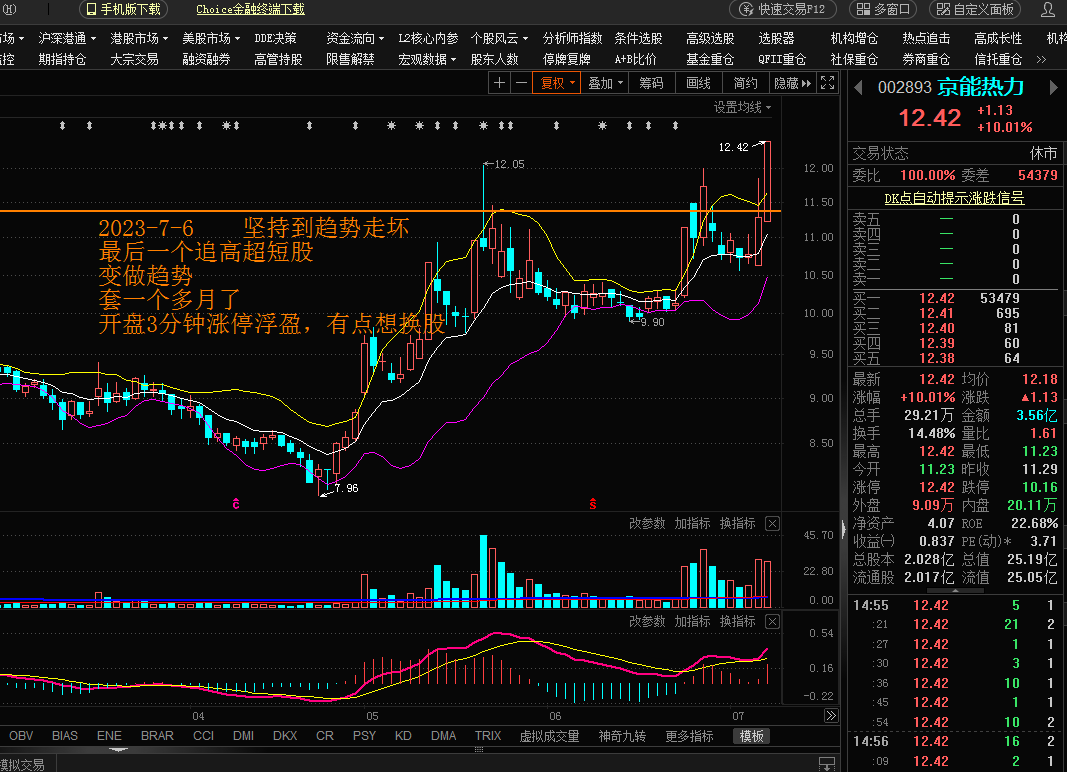Expand the 叠加 dropdown
Image resolution: width=1067 pixels, height=772 pixels.
pos(606,83)
